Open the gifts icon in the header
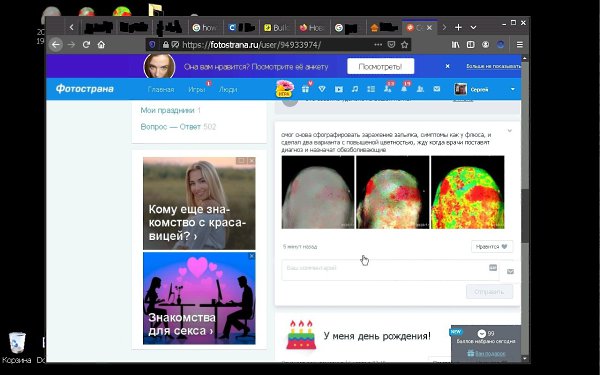Image resolution: width=600 pixels, height=375 pixels. point(305,89)
